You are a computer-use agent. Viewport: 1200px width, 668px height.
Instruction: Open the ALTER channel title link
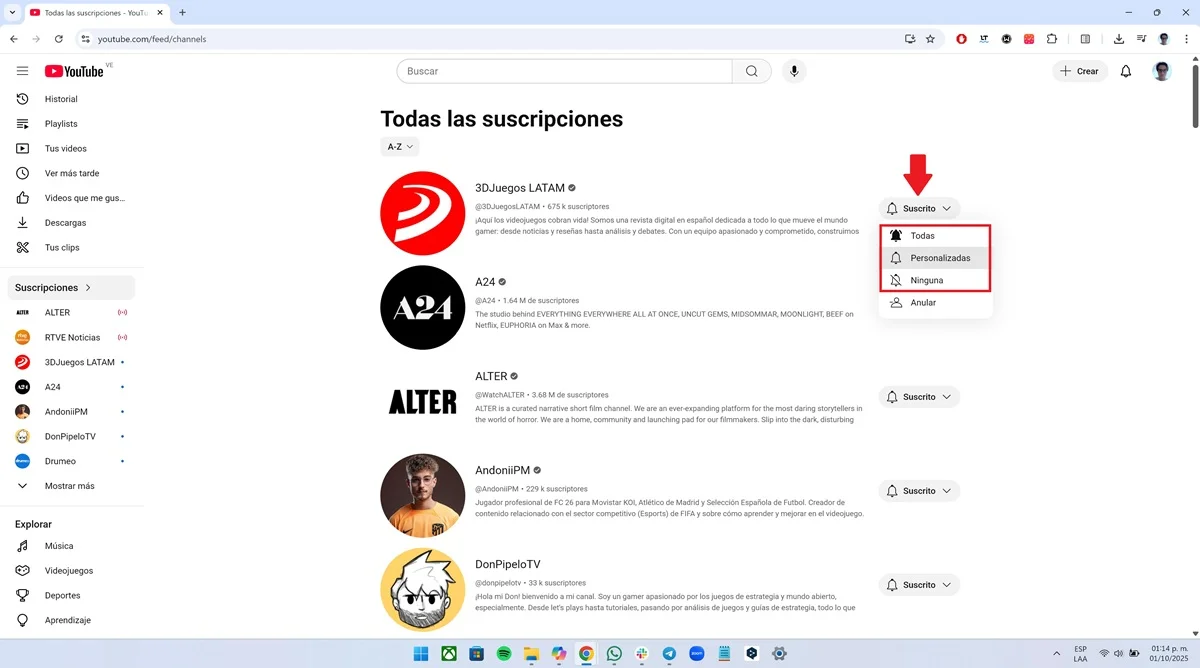491,376
